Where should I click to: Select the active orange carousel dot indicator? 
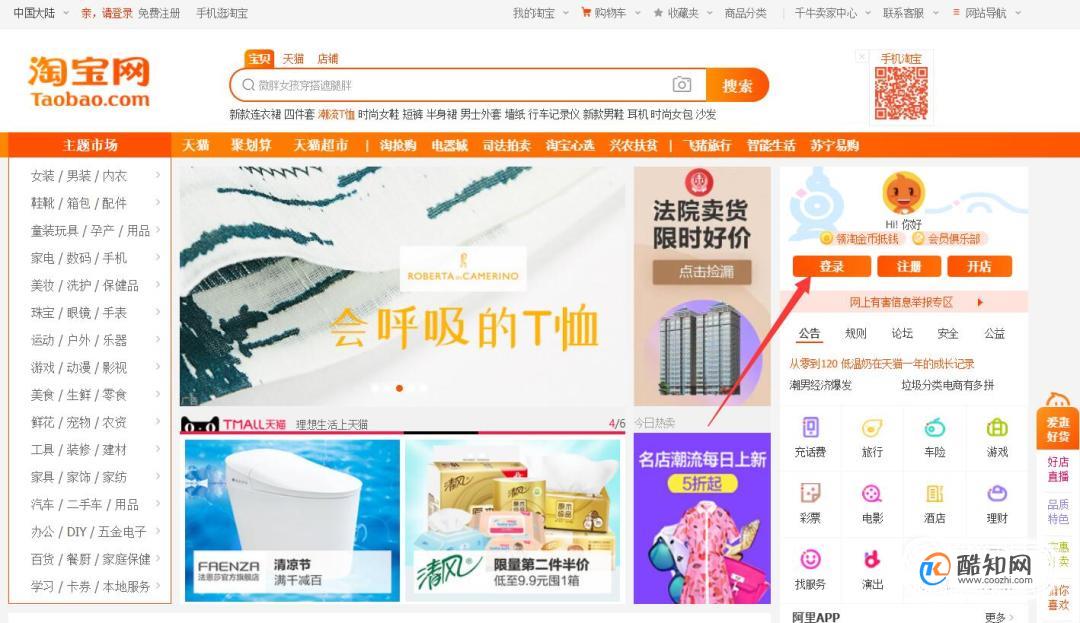[399, 388]
